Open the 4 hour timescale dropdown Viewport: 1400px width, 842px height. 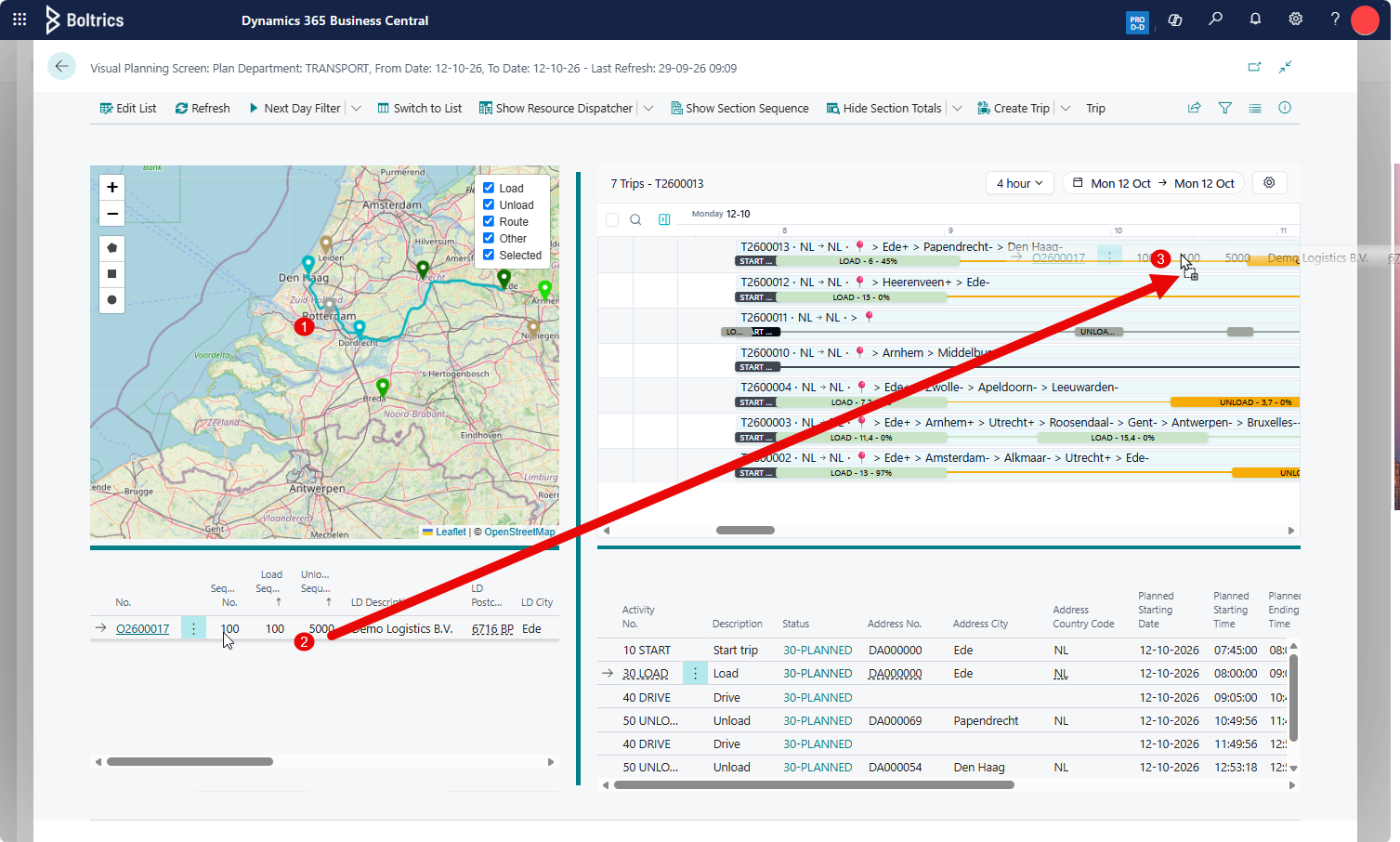pos(1019,183)
